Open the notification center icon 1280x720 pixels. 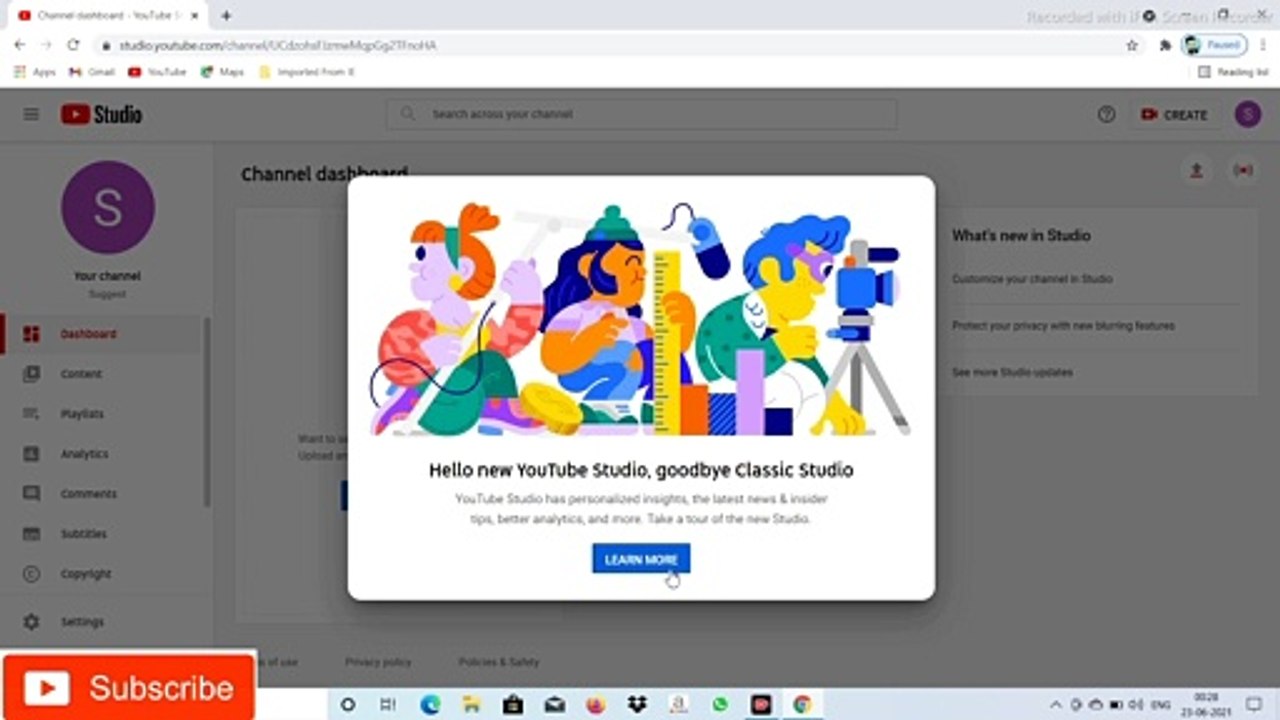(1254, 704)
